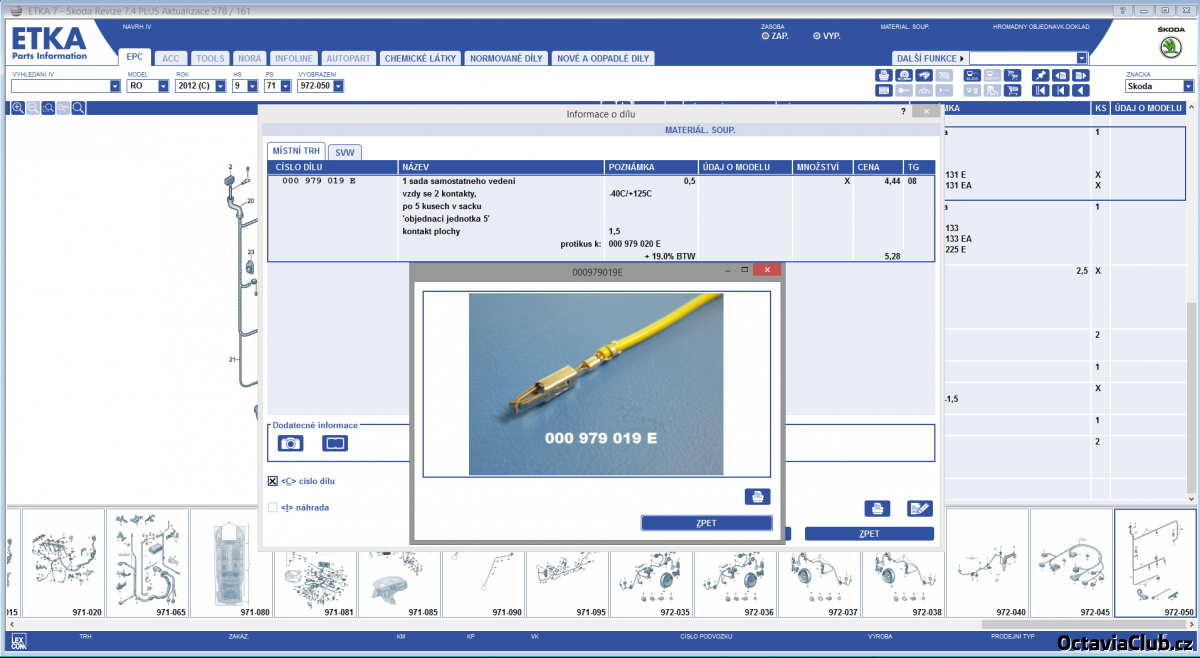Click the DALŠÍ FUNKCE button

pos(929,58)
